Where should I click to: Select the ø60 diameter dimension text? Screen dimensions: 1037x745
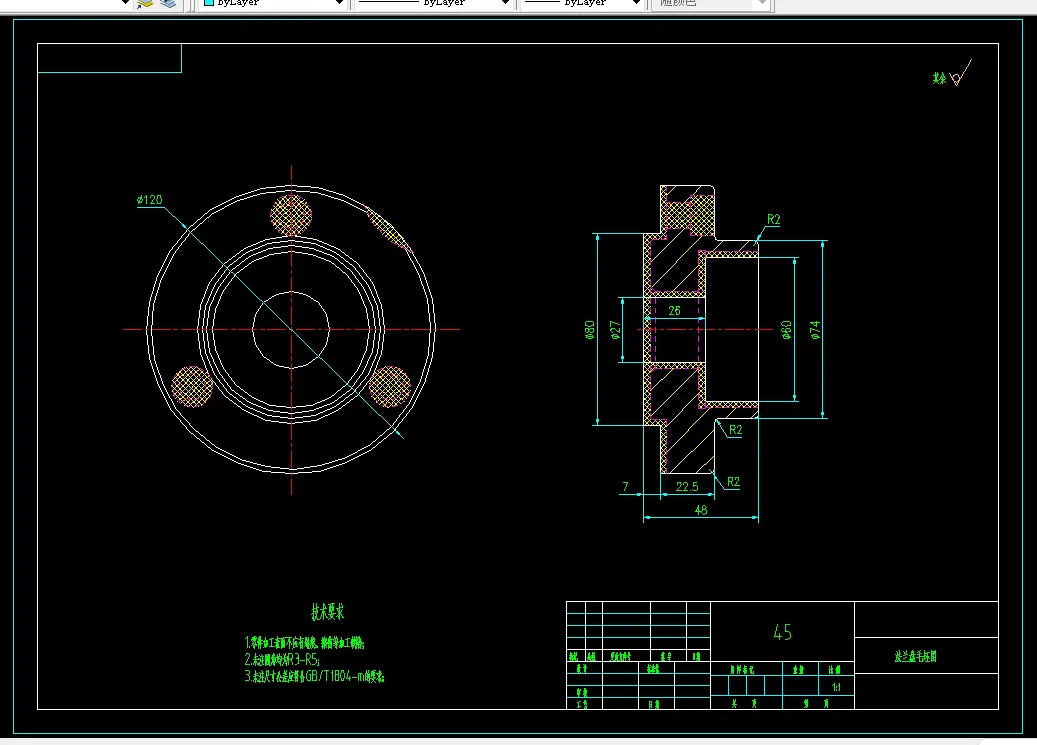pos(786,329)
